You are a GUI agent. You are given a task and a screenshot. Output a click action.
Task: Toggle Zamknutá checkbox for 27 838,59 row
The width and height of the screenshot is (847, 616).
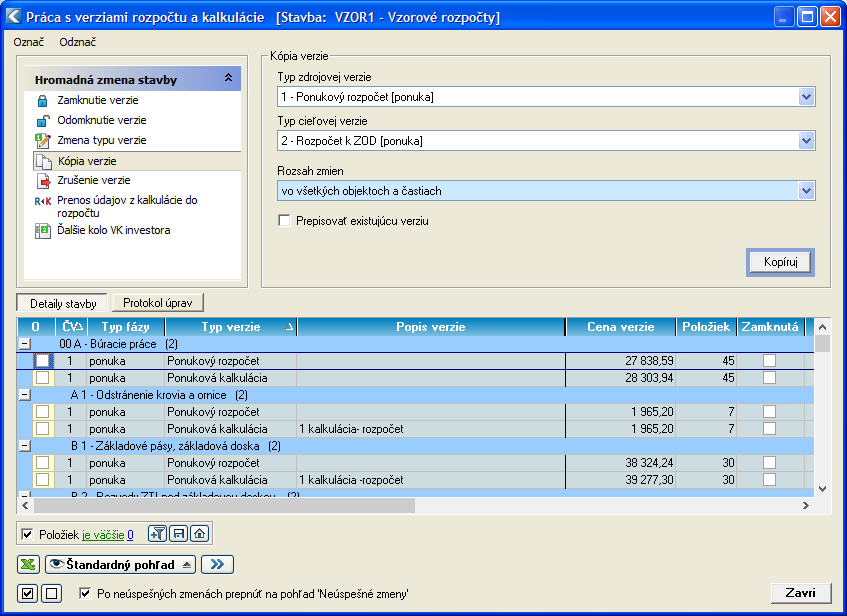click(769, 360)
